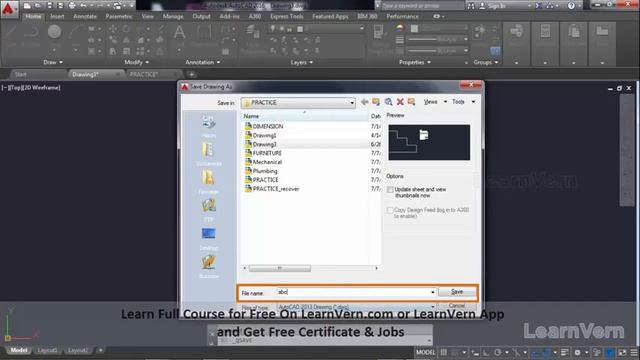Open Favorites in dialog places sidebar
Image resolution: width=640 pixels, height=360 pixels.
pyautogui.click(x=209, y=182)
